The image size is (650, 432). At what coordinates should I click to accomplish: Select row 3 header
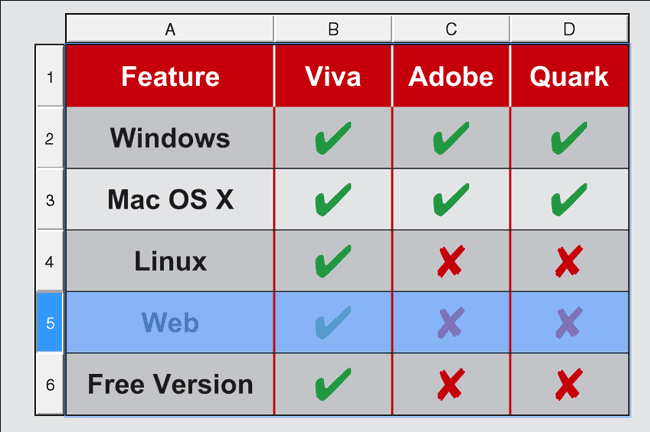coord(50,199)
